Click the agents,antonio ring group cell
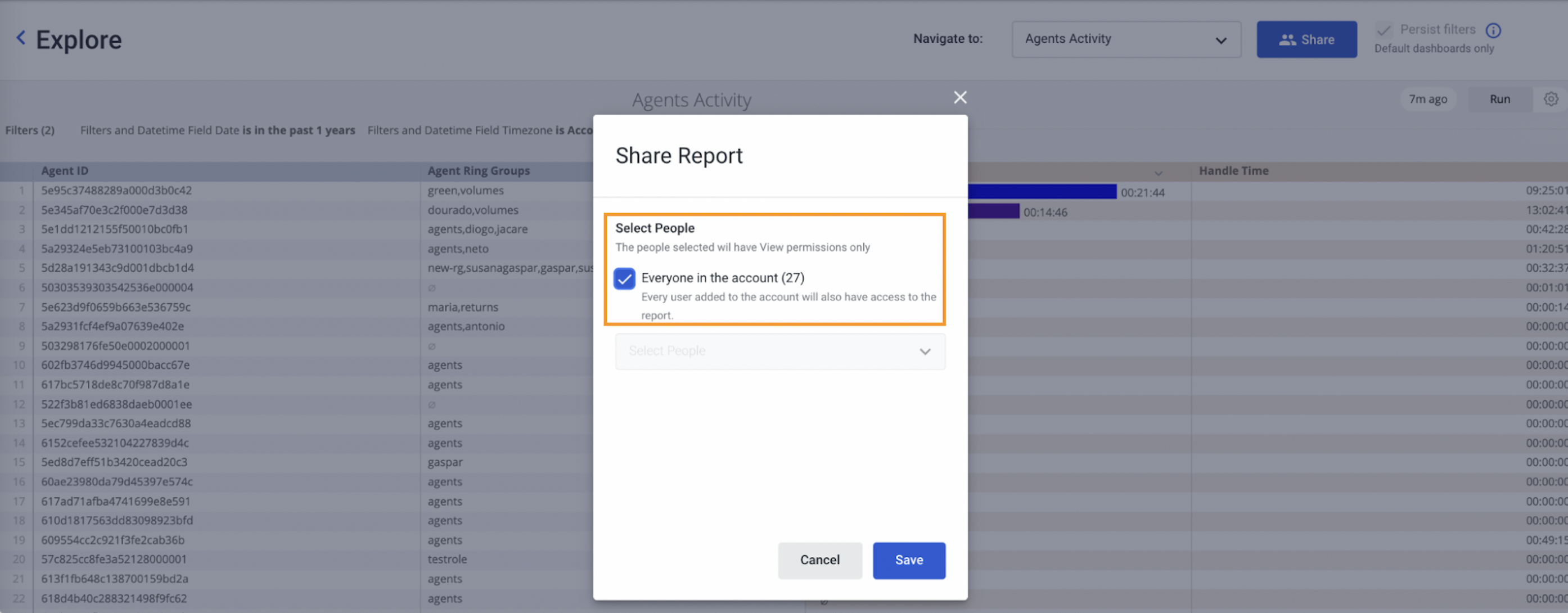This screenshot has width=1568, height=613. pos(466,326)
